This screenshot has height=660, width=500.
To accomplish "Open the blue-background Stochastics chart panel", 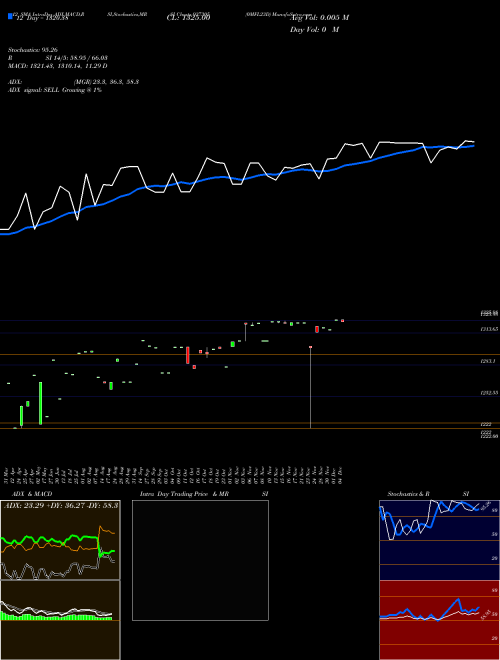I will [x=439, y=540].
